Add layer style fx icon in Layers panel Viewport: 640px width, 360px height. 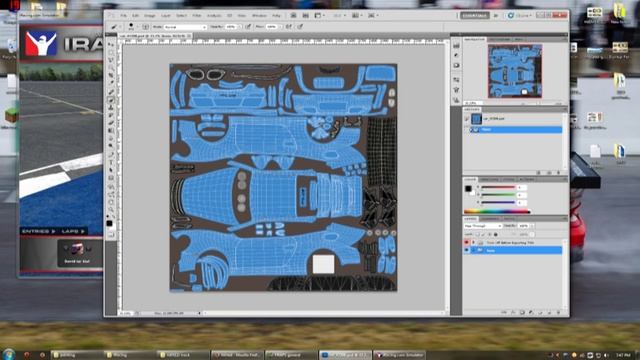pyautogui.click(x=513, y=312)
